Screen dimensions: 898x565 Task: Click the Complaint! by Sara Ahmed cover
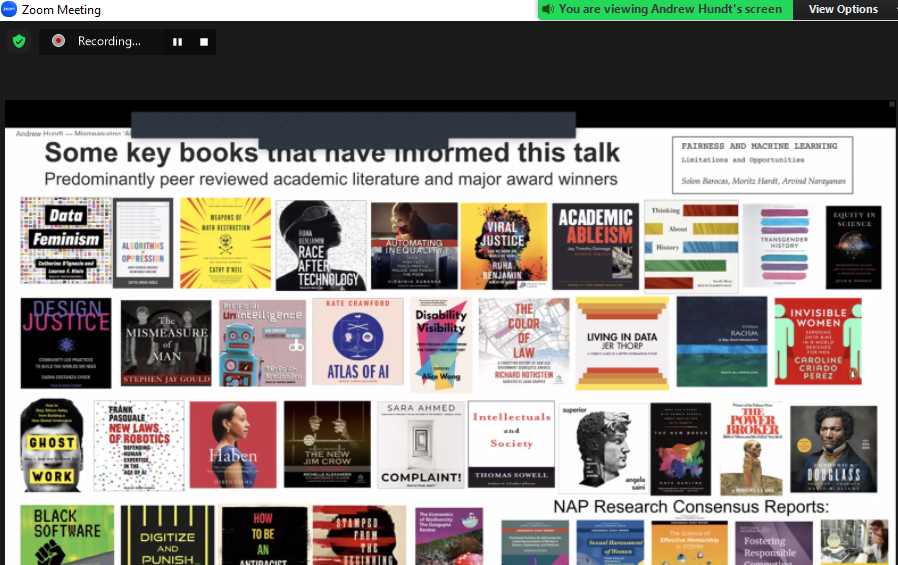click(x=421, y=445)
